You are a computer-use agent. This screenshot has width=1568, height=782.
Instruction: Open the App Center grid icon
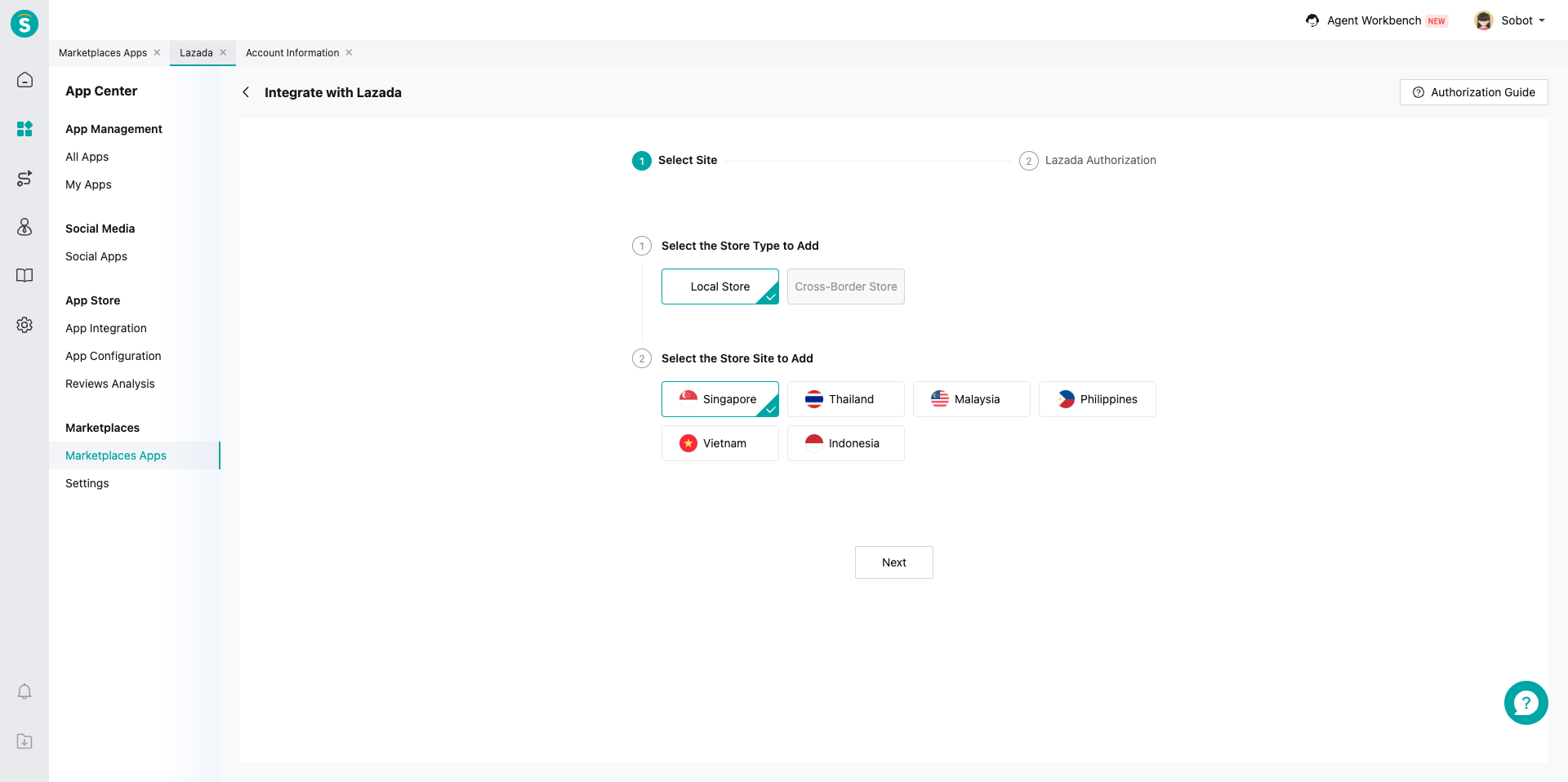pos(24,129)
